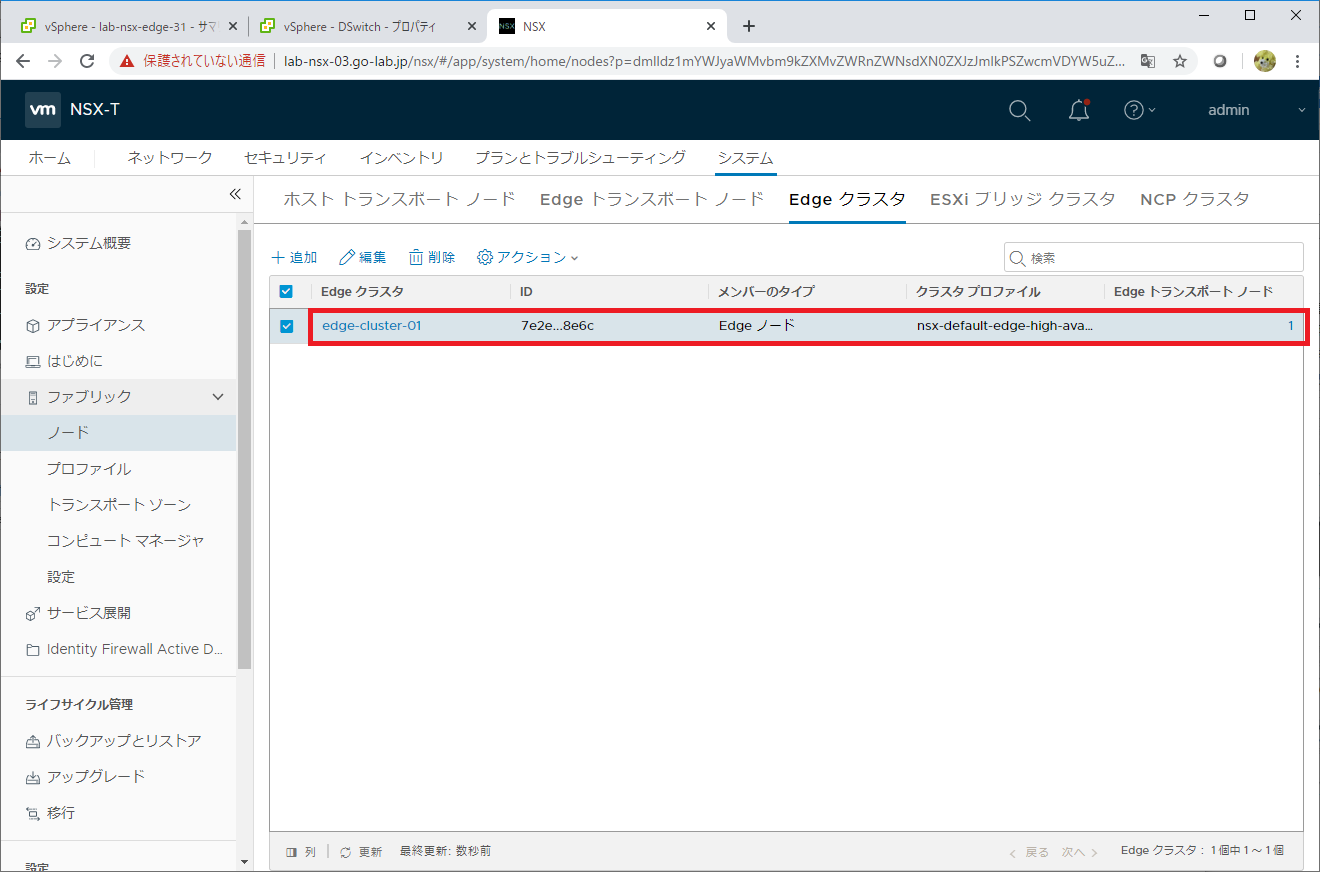Switch to vSphere DSwitch browser tab
1320x872 pixels.
click(x=369, y=26)
